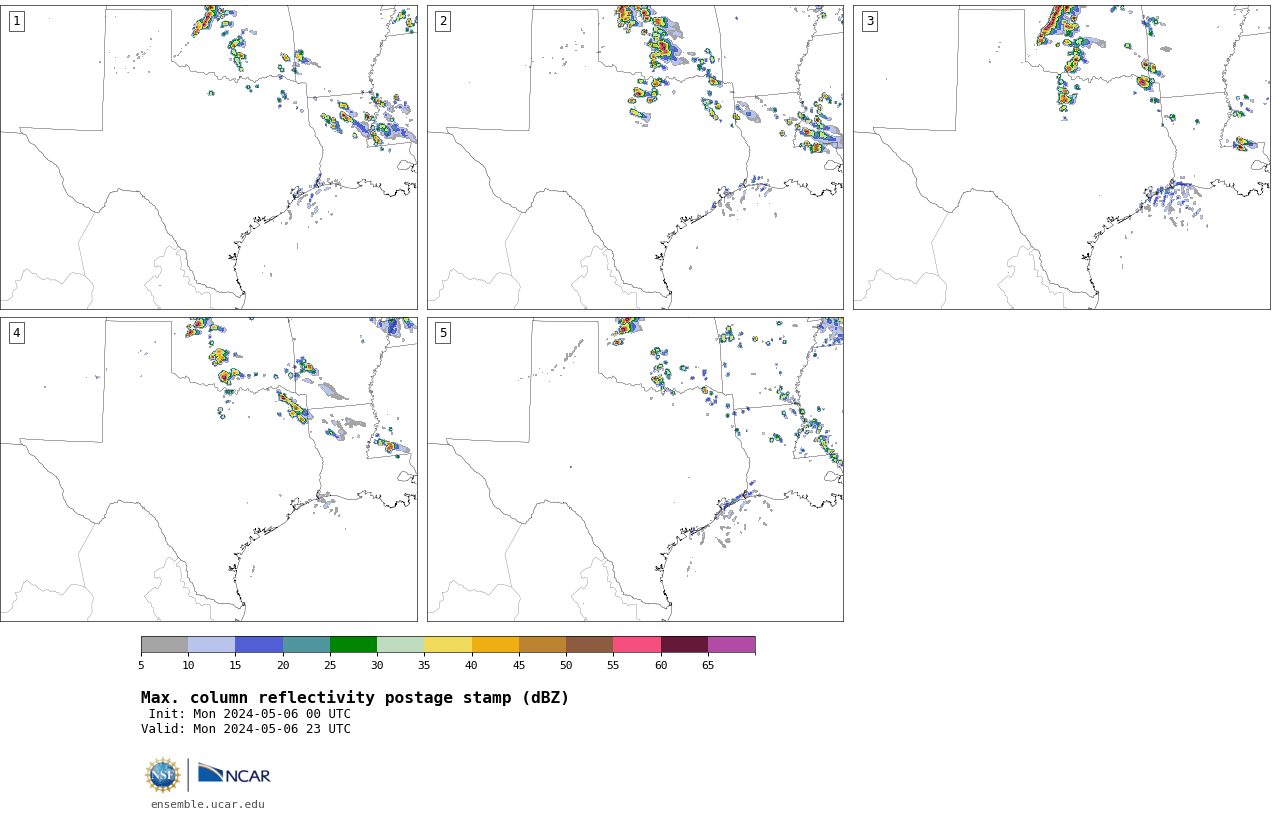Select the gray 5-10 dBZ swatch
The image size is (1280, 815).
coord(164,645)
